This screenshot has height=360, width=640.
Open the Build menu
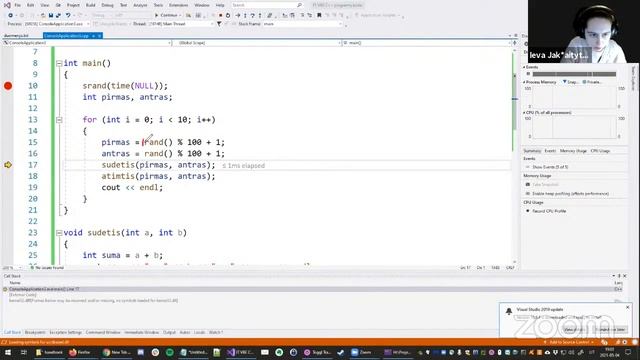point(90,5)
